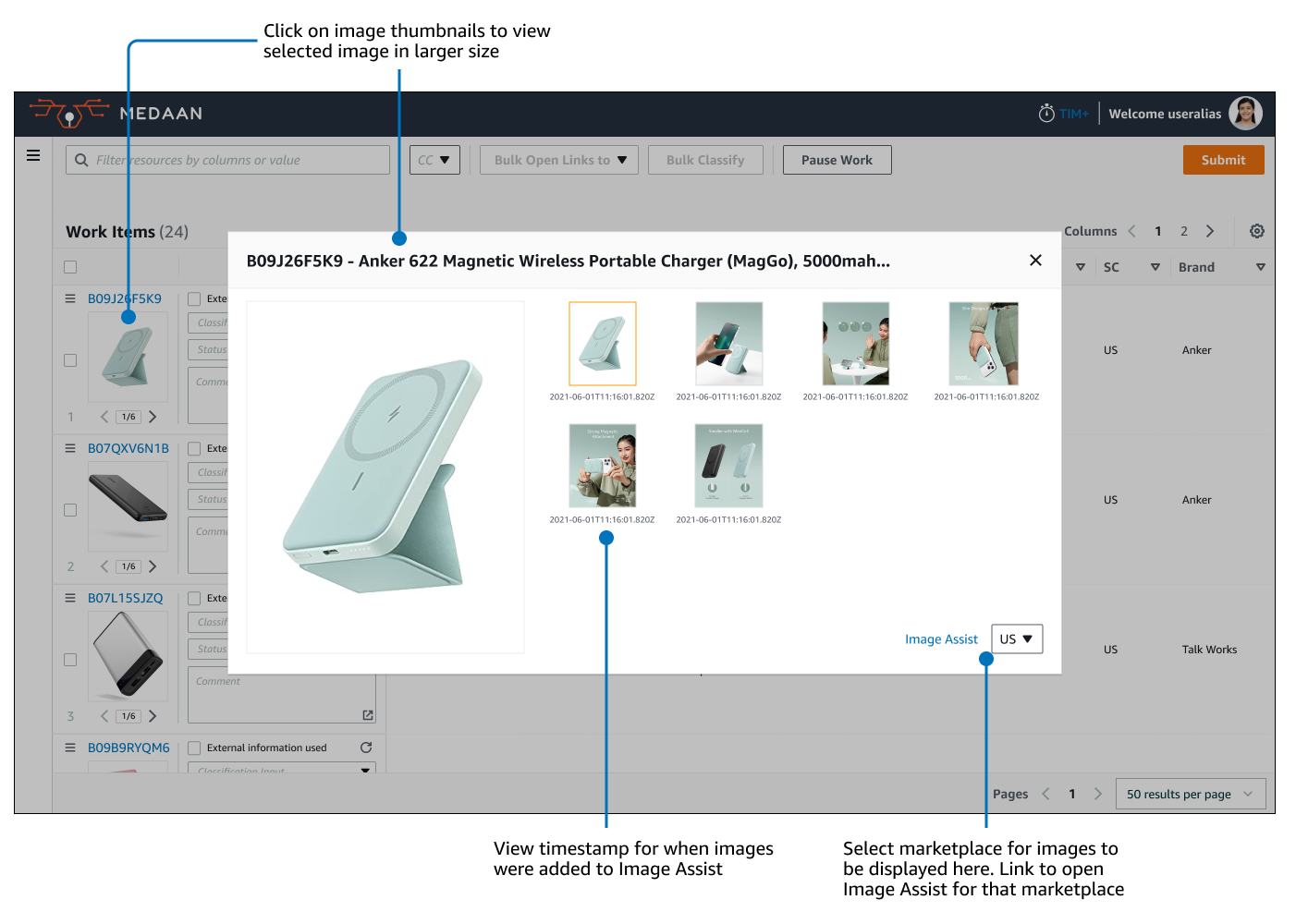Click the B07L15SJZQ silver charger thumbnail
The image size is (1296, 924).
(128, 655)
